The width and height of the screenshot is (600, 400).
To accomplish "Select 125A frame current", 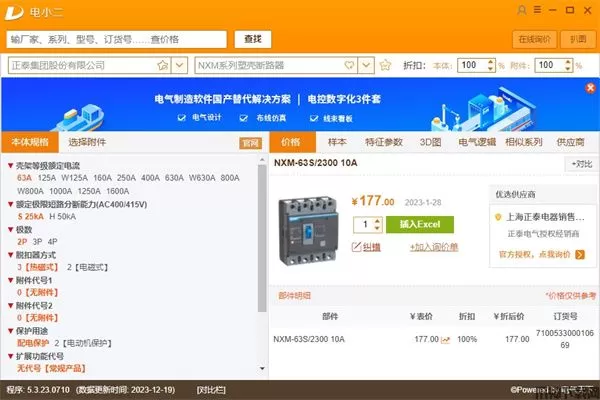I will tap(47, 178).
